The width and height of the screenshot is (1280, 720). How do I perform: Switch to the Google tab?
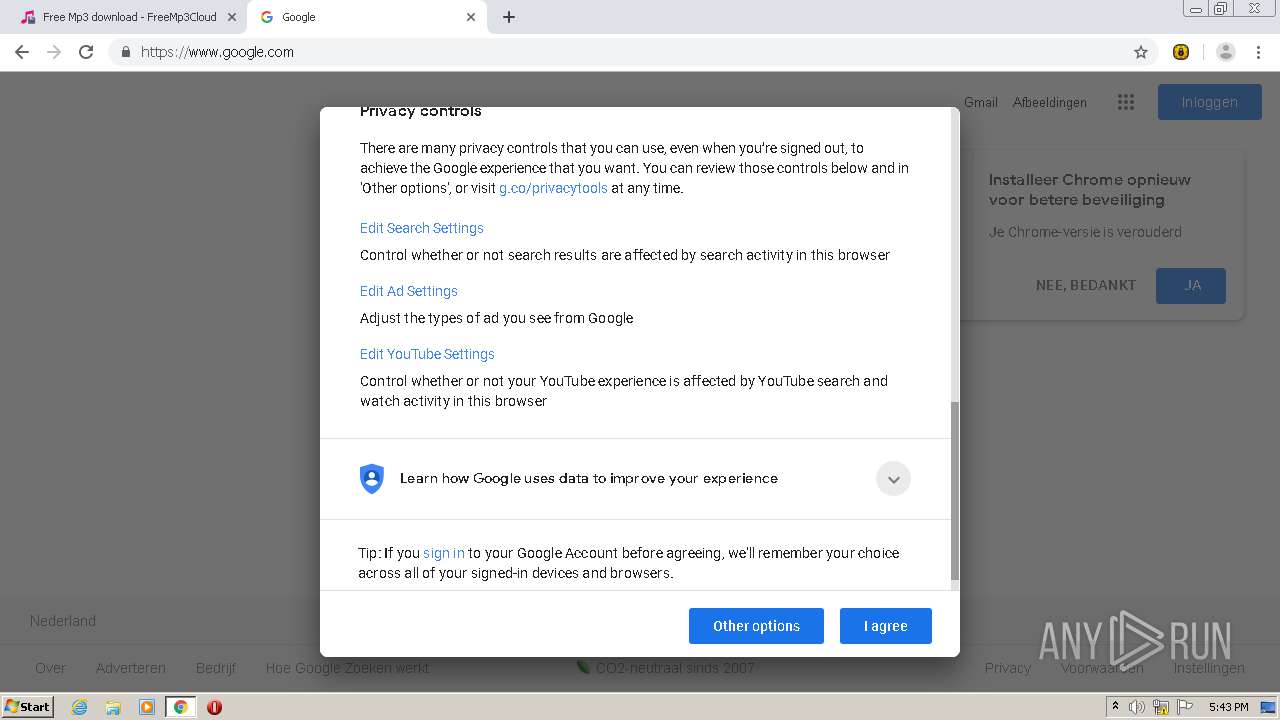(368, 17)
